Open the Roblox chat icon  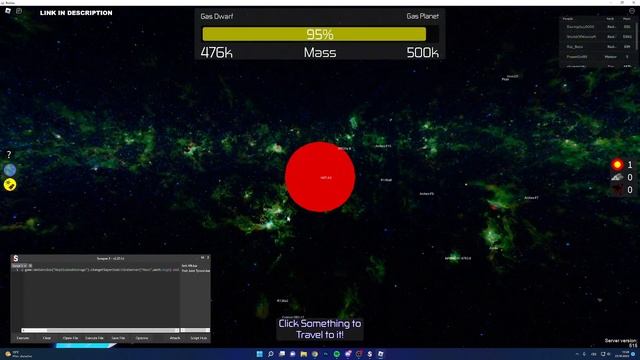click(x=19, y=11)
